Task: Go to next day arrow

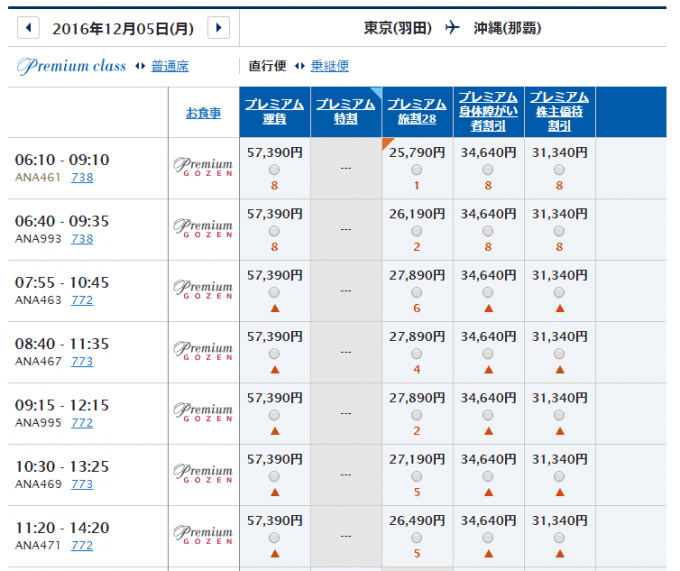Action: (x=219, y=28)
